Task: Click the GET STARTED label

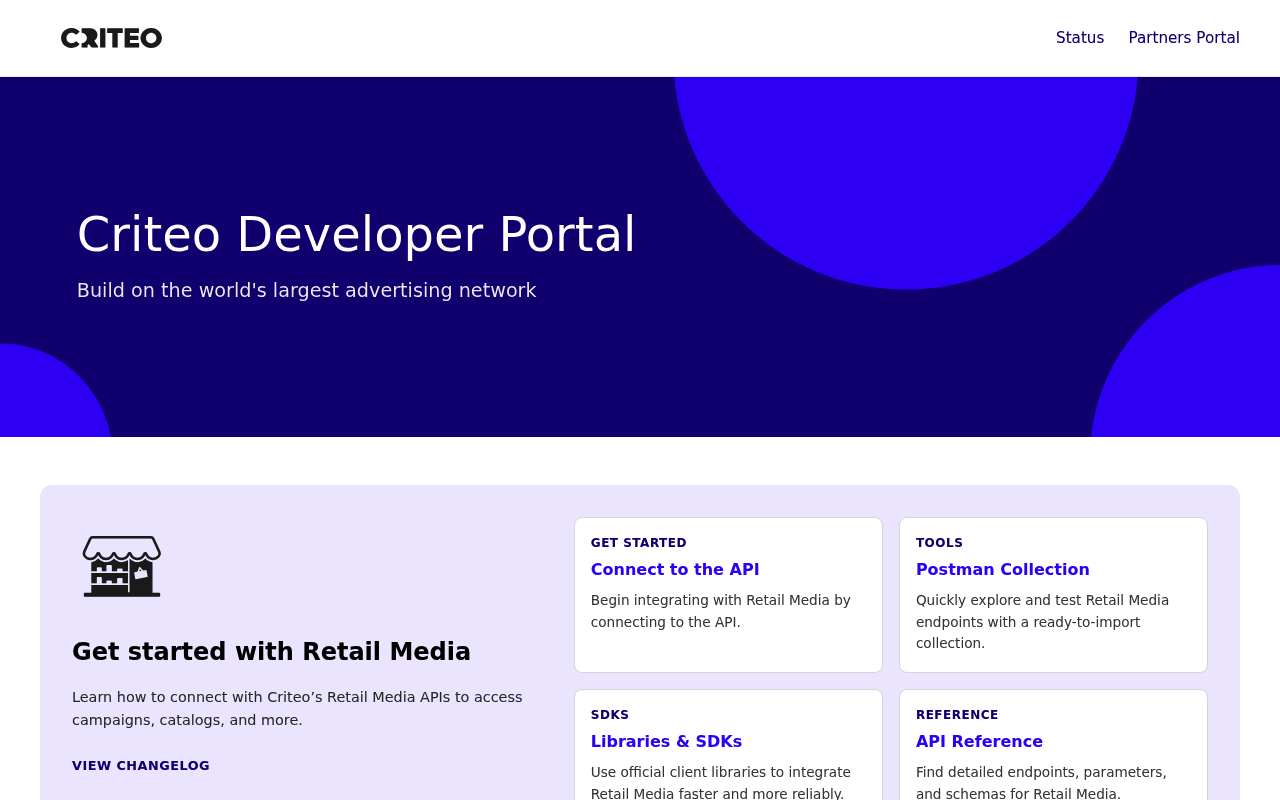Action: point(639,543)
